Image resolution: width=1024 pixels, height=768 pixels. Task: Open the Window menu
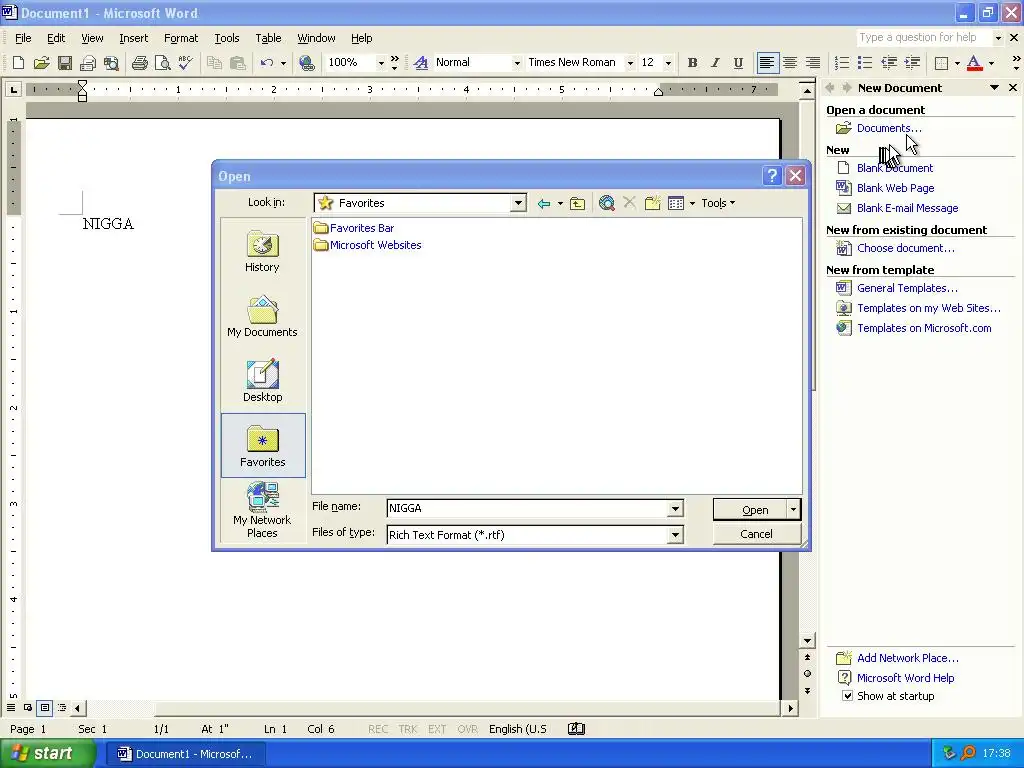(316, 38)
